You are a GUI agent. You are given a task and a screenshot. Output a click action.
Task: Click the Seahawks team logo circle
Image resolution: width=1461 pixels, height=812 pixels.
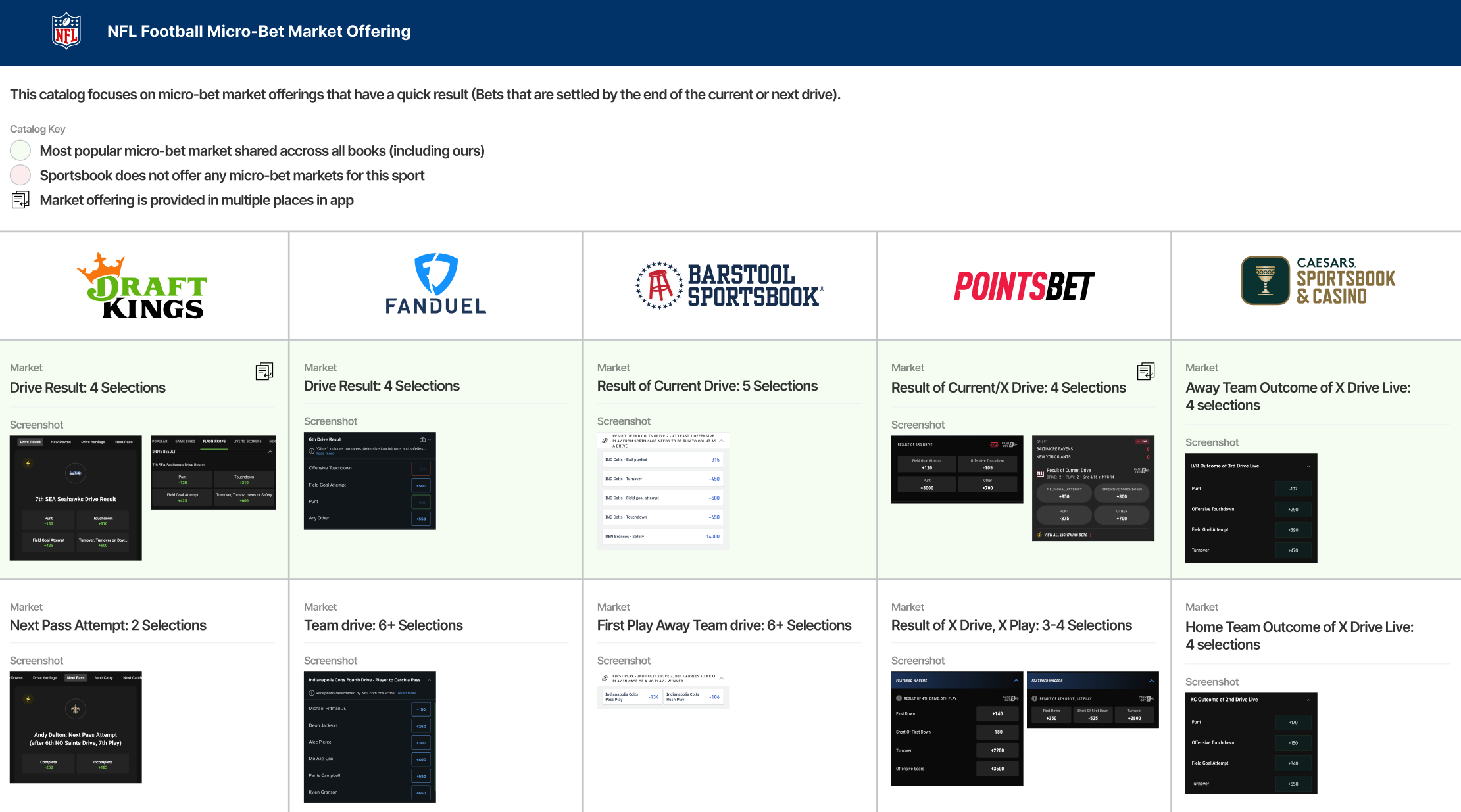tap(75, 473)
